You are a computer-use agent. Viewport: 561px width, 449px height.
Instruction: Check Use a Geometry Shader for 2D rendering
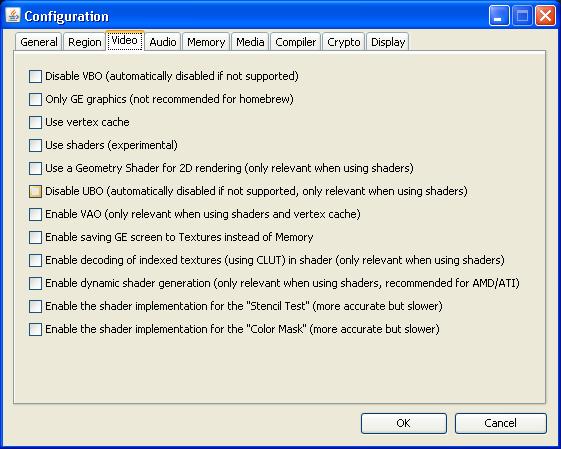(x=35, y=168)
